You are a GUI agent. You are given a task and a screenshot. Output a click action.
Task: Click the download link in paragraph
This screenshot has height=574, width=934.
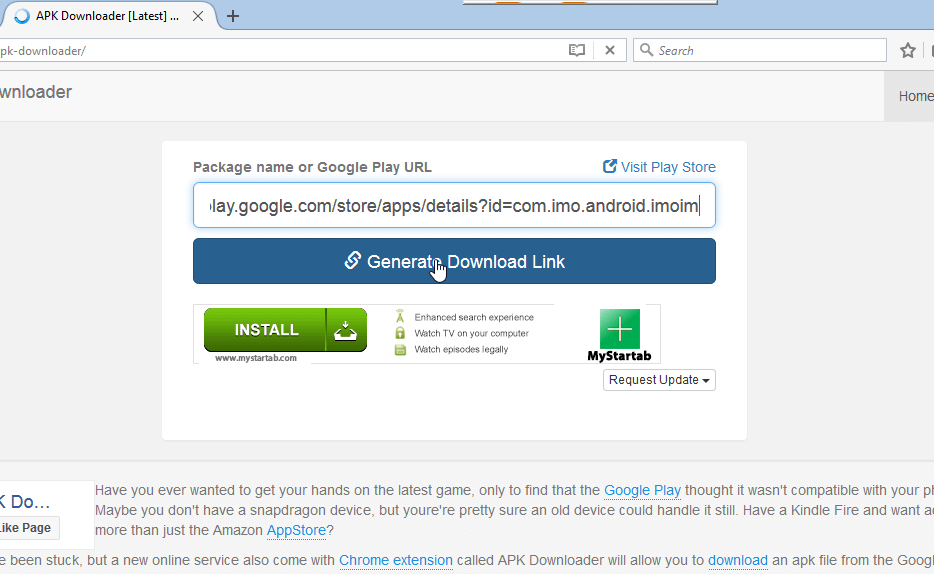click(x=737, y=560)
